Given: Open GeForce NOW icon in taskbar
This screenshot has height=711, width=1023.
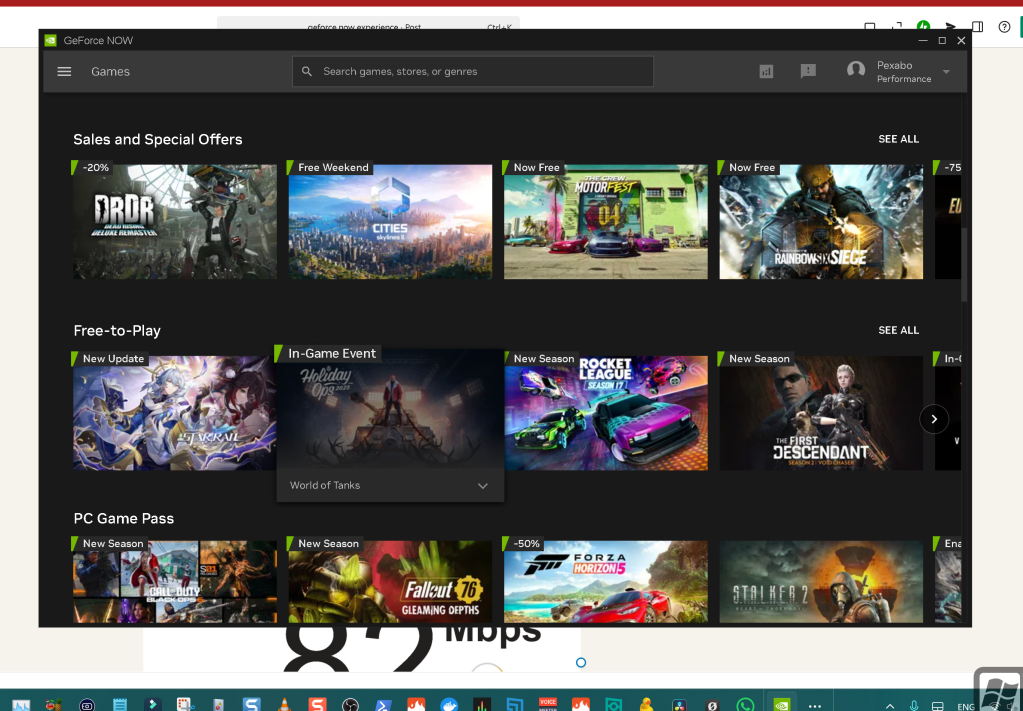Looking at the screenshot, I should tap(781, 704).
